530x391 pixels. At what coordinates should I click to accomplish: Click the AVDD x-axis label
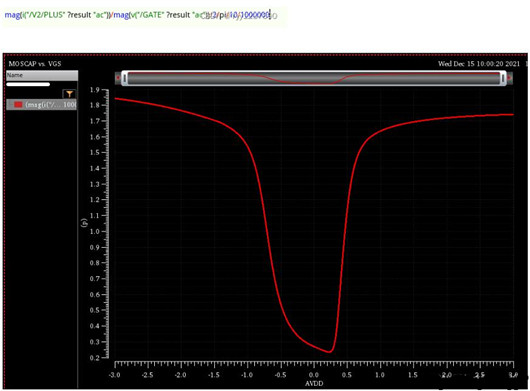314,384
